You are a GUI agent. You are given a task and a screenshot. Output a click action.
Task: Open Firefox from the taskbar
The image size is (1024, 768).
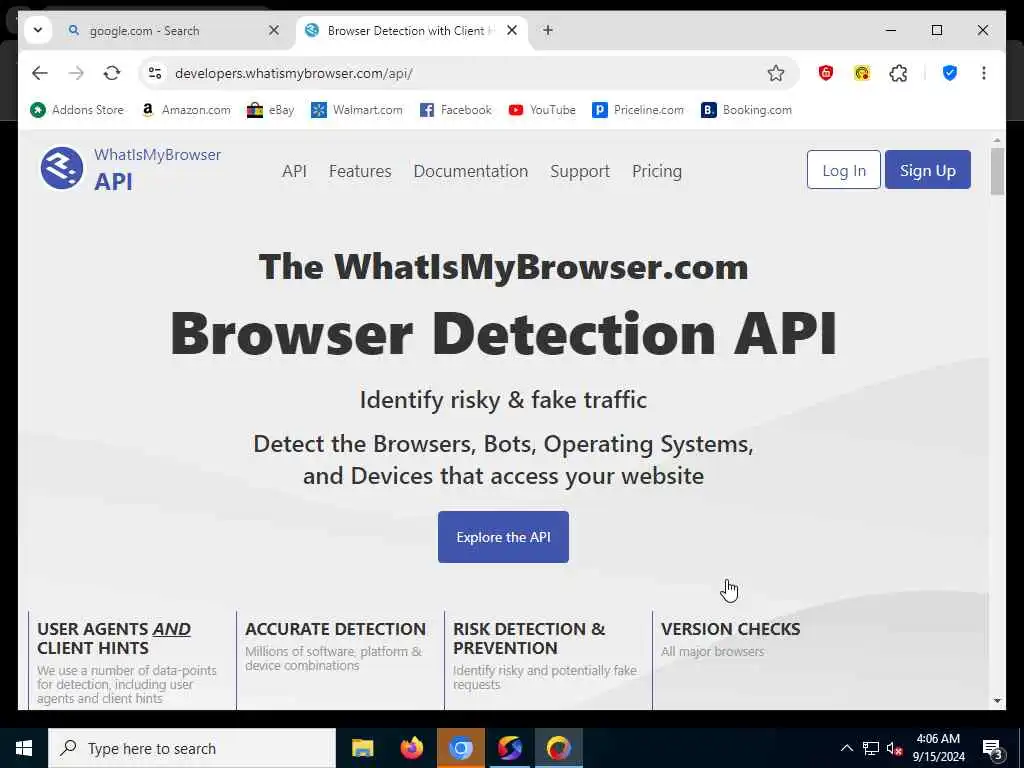pyautogui.click(x=411, y=748)
